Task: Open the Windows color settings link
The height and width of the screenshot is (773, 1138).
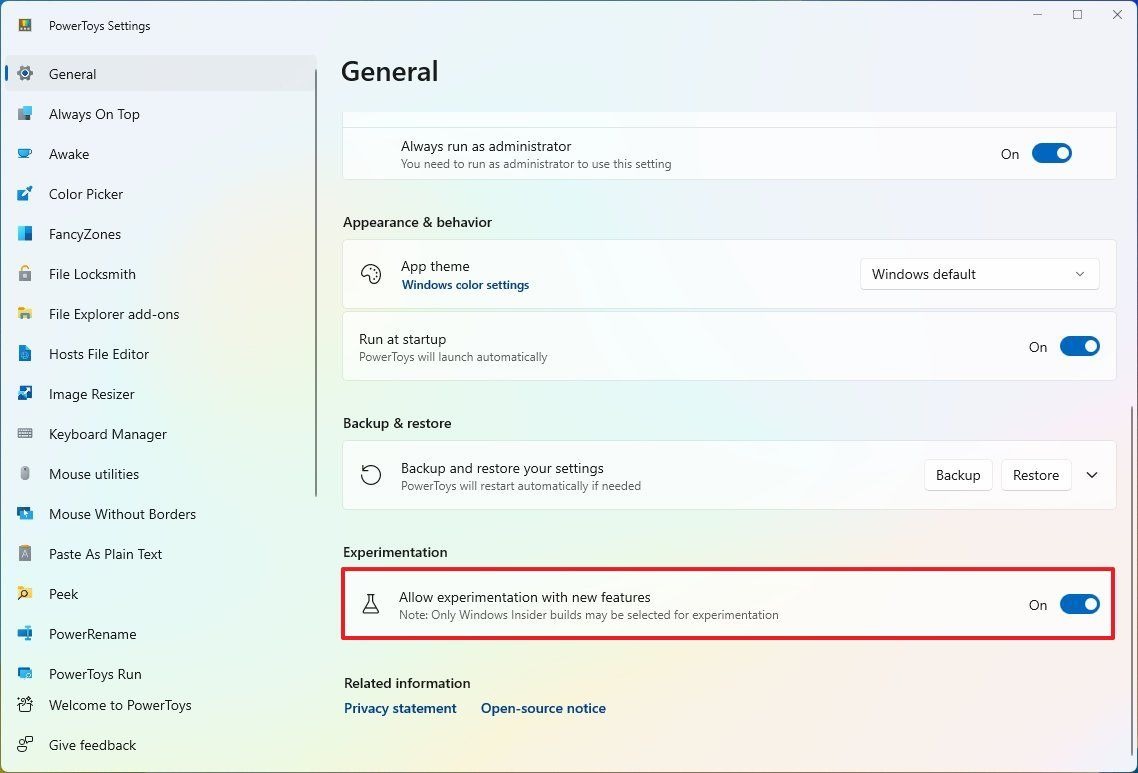Action: pos(465,285)
